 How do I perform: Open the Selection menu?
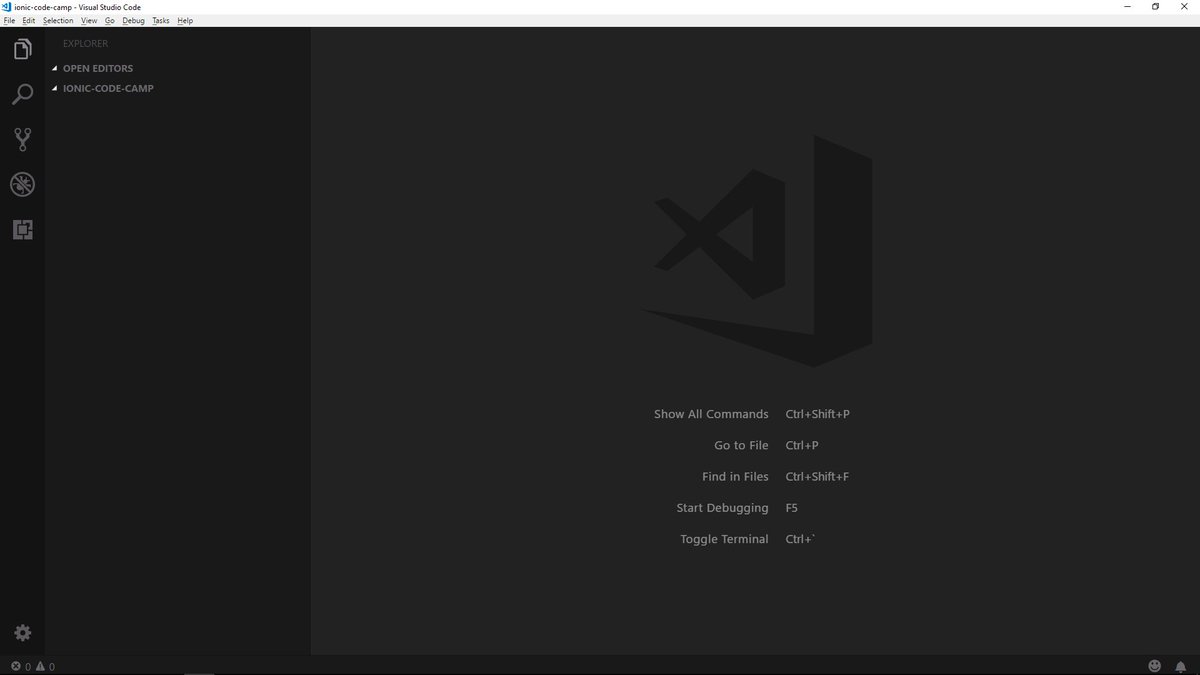[x=58, y=20]
